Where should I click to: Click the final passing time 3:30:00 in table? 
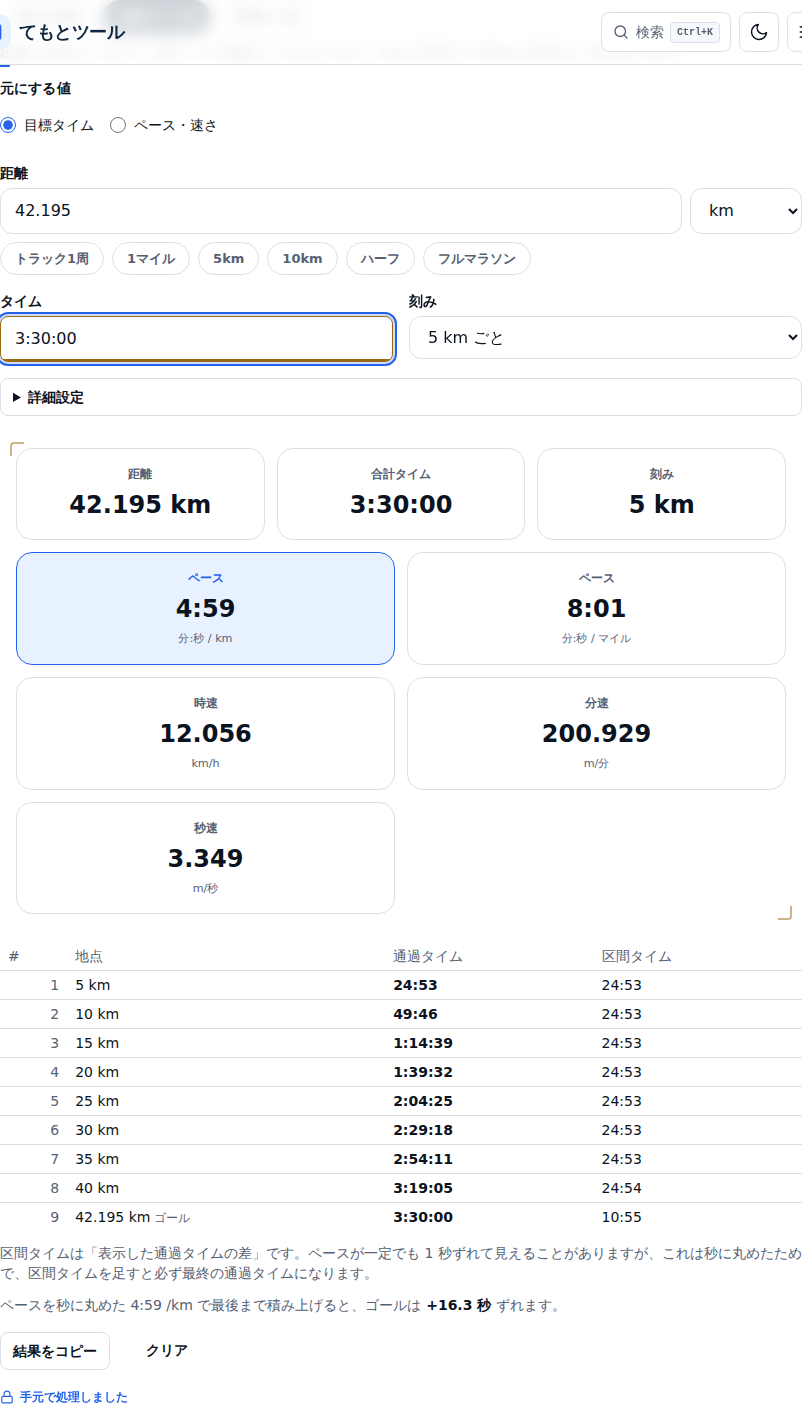(423, 1217)
